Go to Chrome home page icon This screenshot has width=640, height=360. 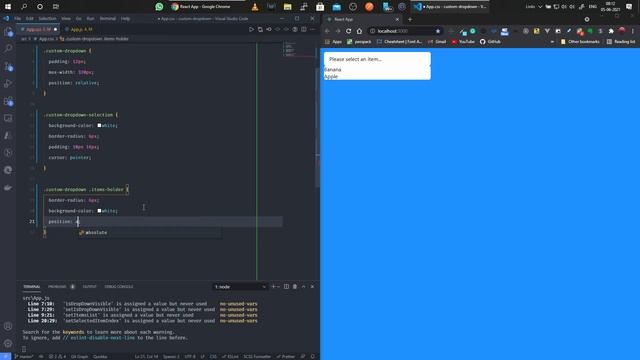359,31
